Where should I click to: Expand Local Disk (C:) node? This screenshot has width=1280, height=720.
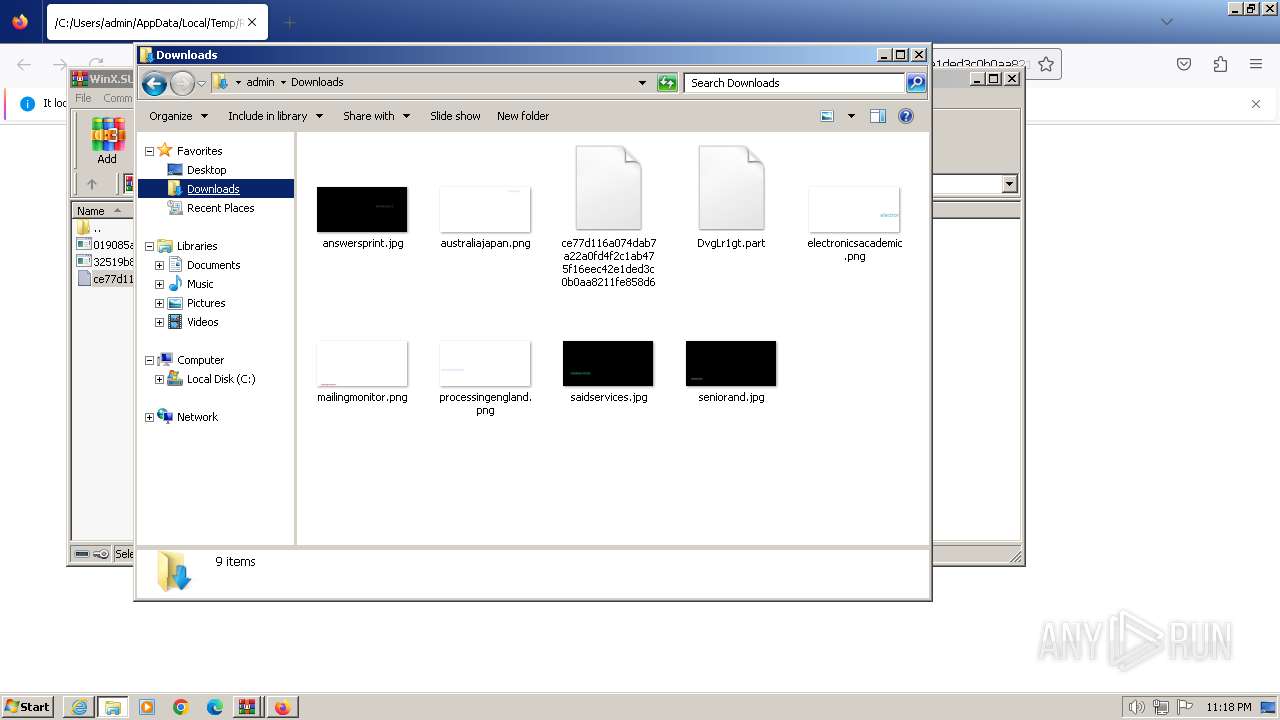pyautogui.click(x=159, y=379)
